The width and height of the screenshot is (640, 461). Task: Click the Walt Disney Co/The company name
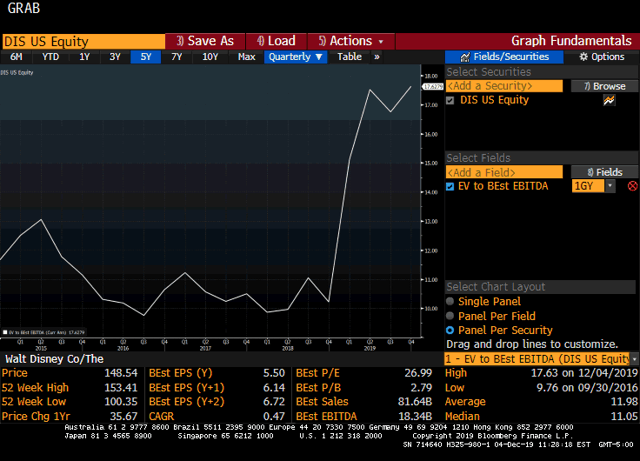point(54,359)
